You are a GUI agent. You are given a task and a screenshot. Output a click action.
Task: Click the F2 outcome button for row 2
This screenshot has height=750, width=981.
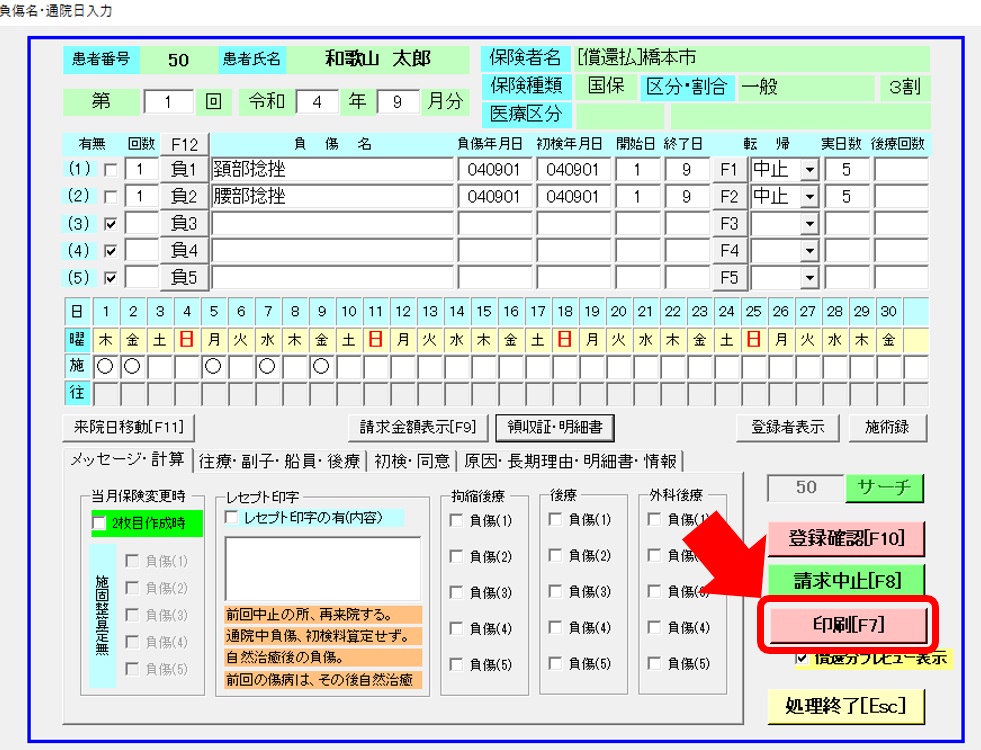[x=728, y=197]
